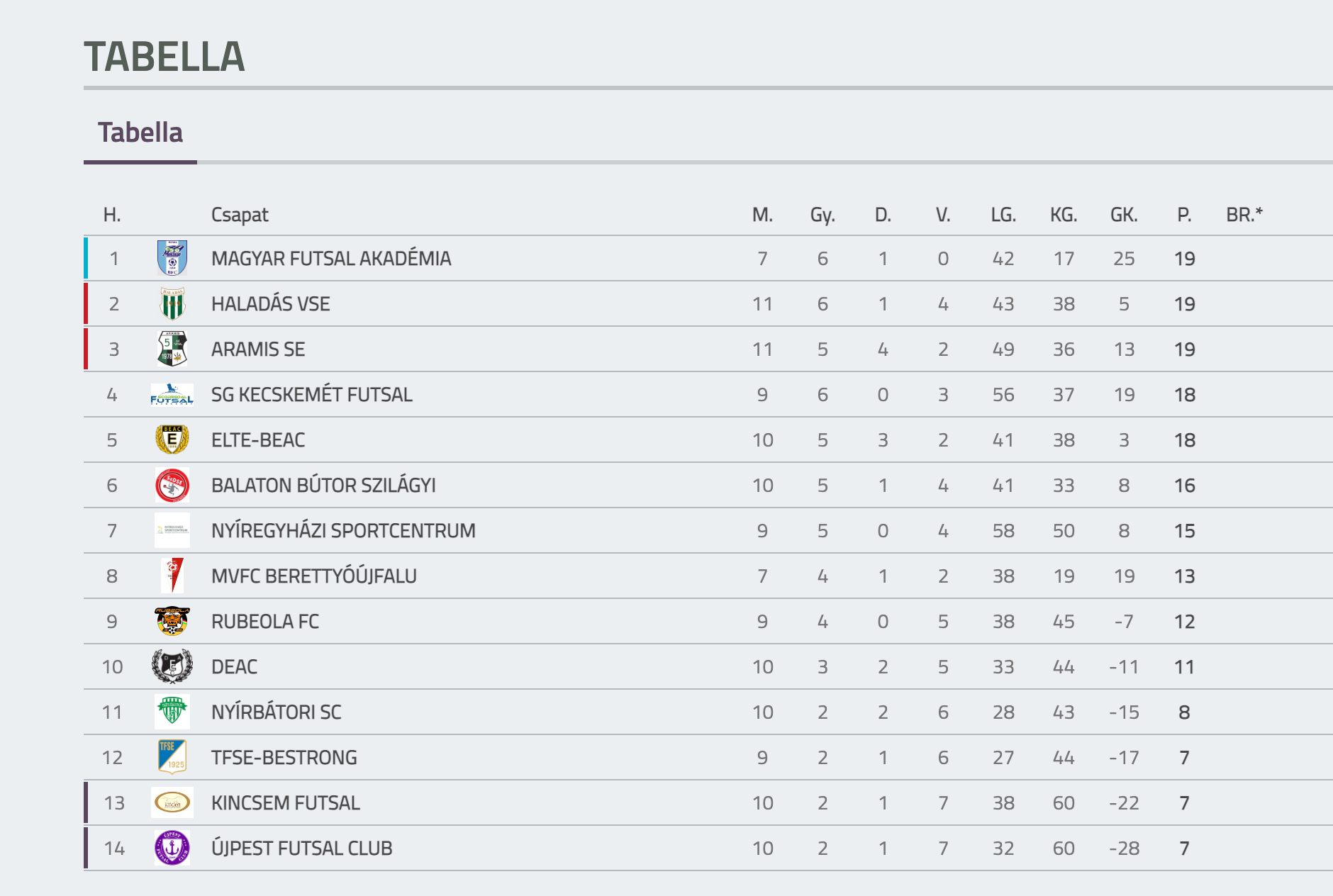Click the BR.* column header
This screenshot has height=896, width=1333.
coord(1244,214)
